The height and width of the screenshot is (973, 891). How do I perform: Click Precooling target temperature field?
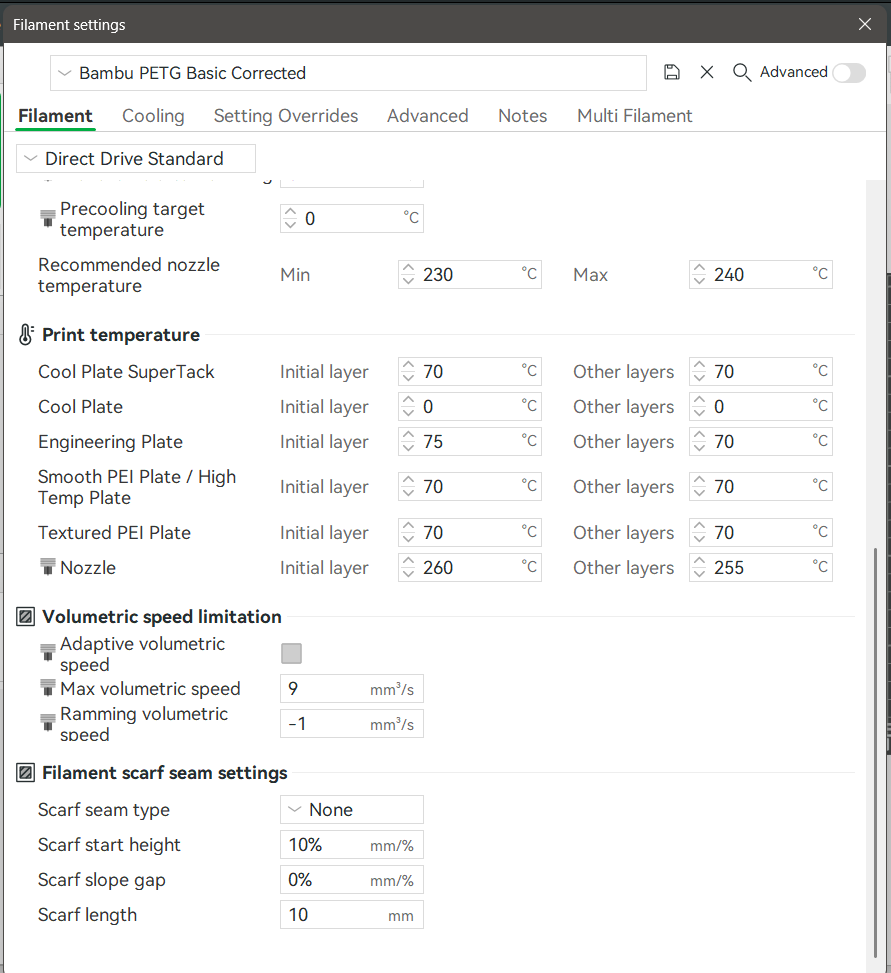[x=352, y=218]
